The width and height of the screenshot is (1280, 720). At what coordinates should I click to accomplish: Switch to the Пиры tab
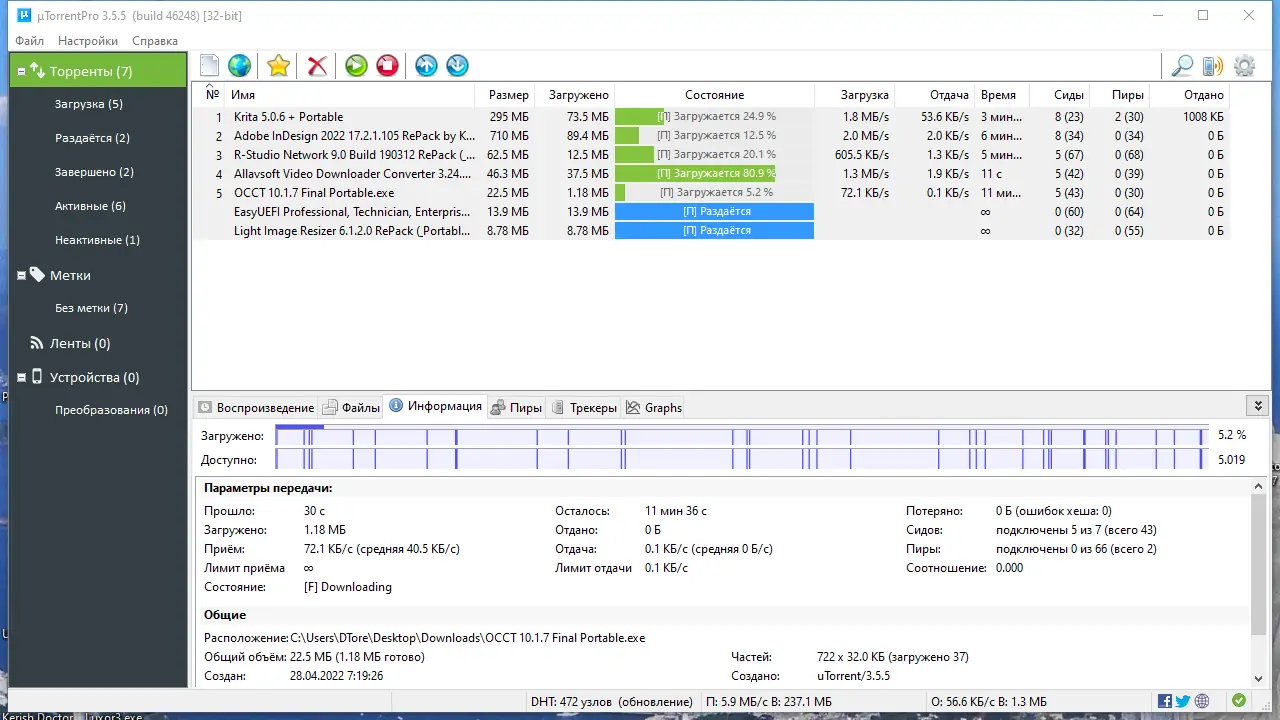tap(517, 407)
